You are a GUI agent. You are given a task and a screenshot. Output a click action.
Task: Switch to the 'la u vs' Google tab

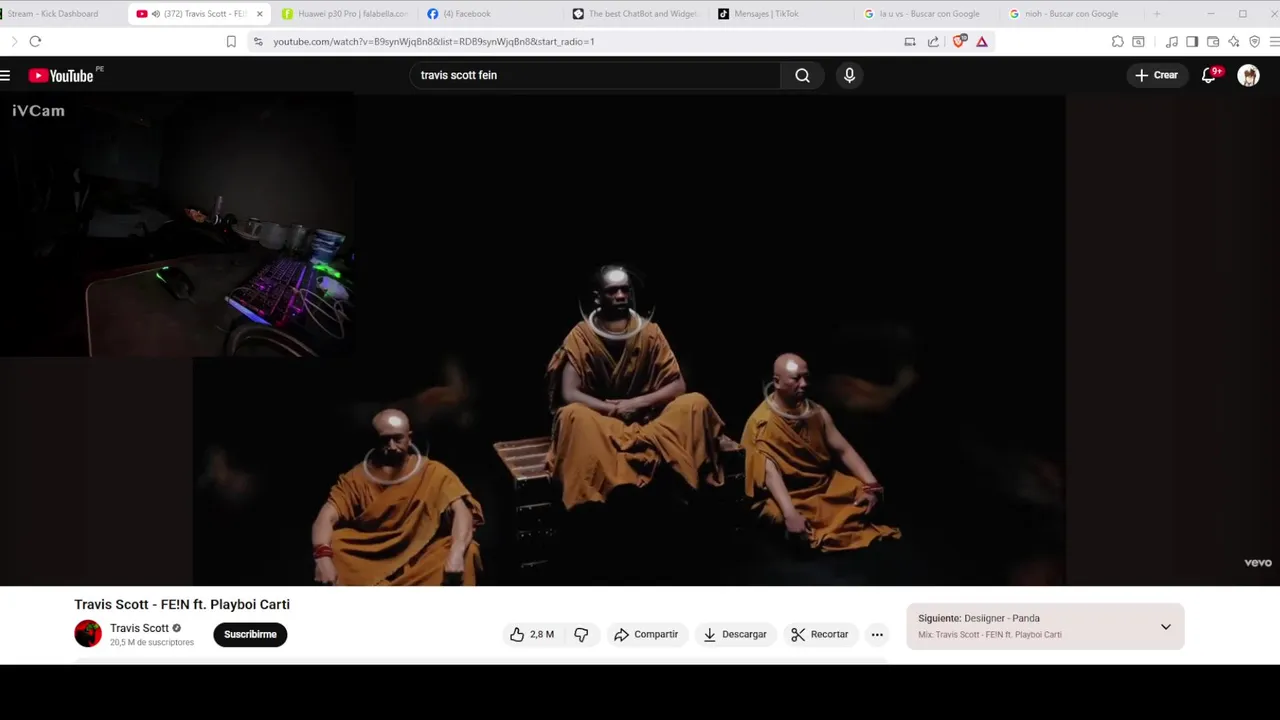click(928, 14)
